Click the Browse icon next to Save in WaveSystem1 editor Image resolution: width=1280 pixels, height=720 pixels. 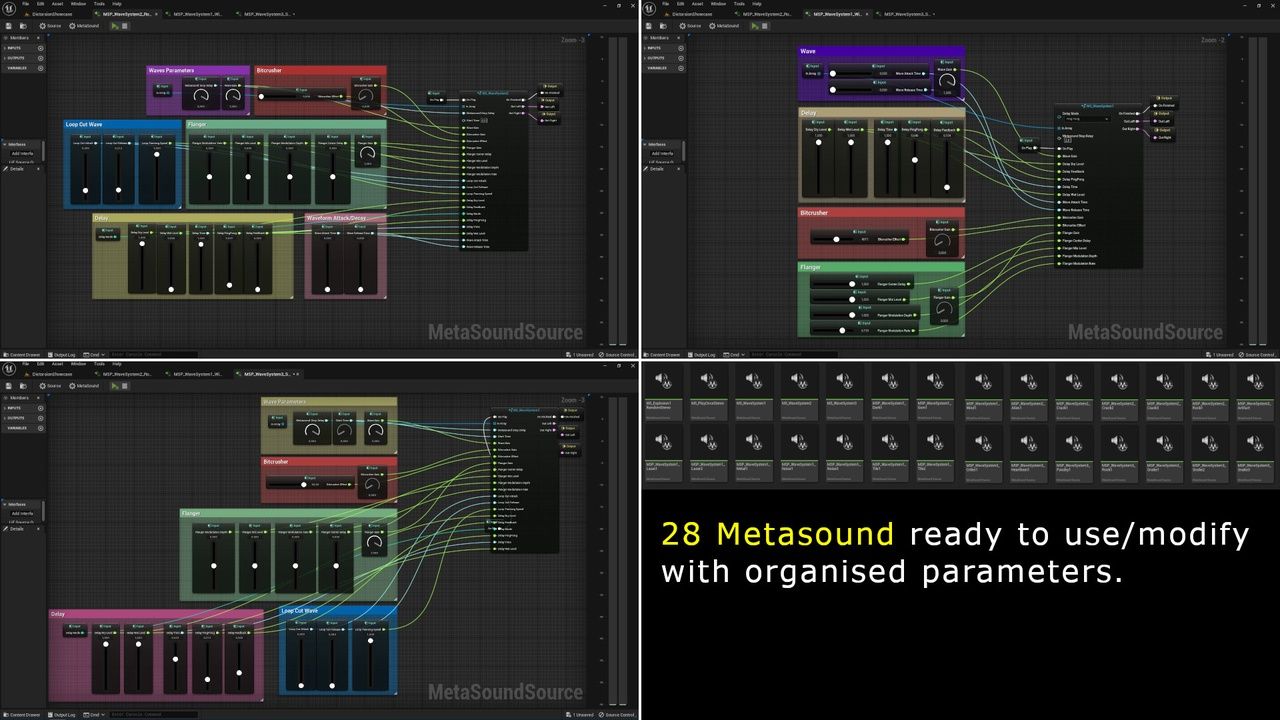tap(662, 25)
